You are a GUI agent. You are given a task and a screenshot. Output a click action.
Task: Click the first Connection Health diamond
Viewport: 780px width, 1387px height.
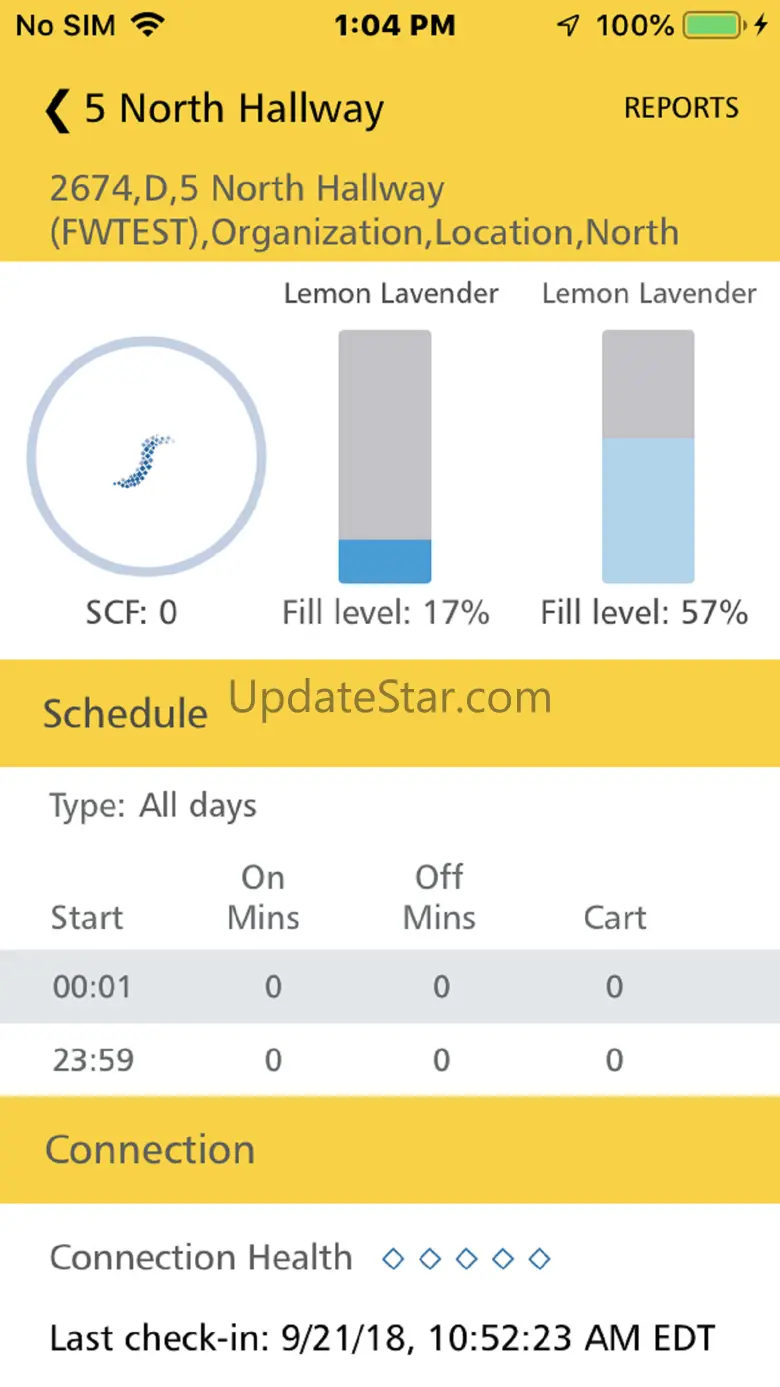pyautogui.click(x=394, y=1258)
